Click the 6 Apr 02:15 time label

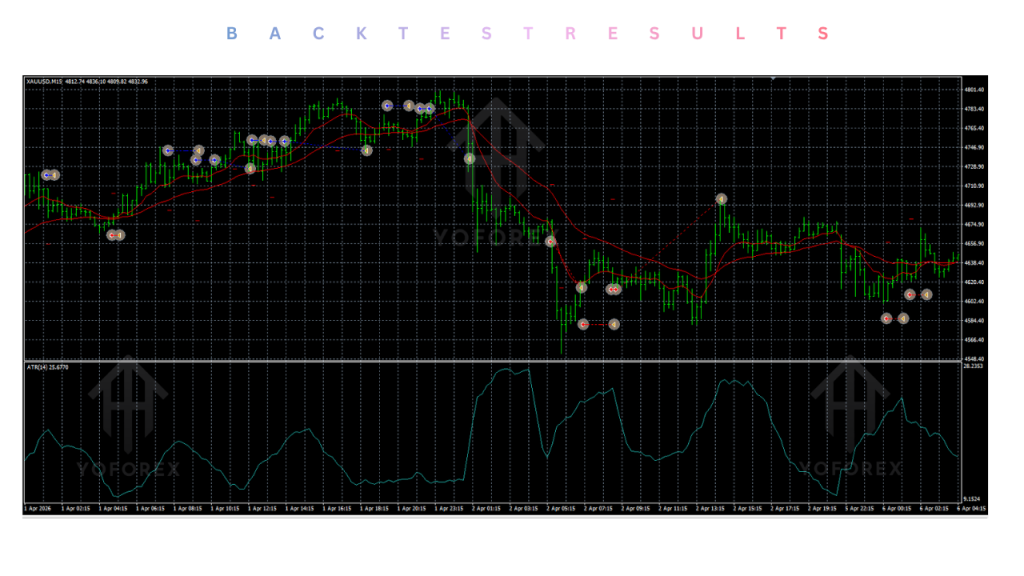[935, 508]
